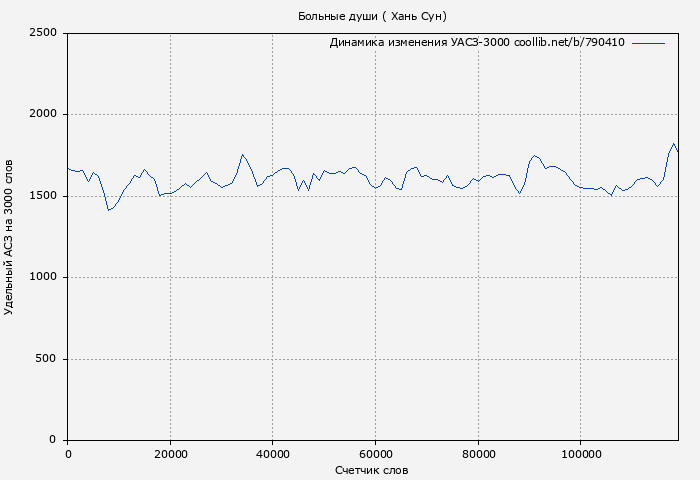The image size is (700, 480).
Task: Click the y-axis label "Удельный АСЗ на 3000 слов"
Action: [x=10, y=236]
